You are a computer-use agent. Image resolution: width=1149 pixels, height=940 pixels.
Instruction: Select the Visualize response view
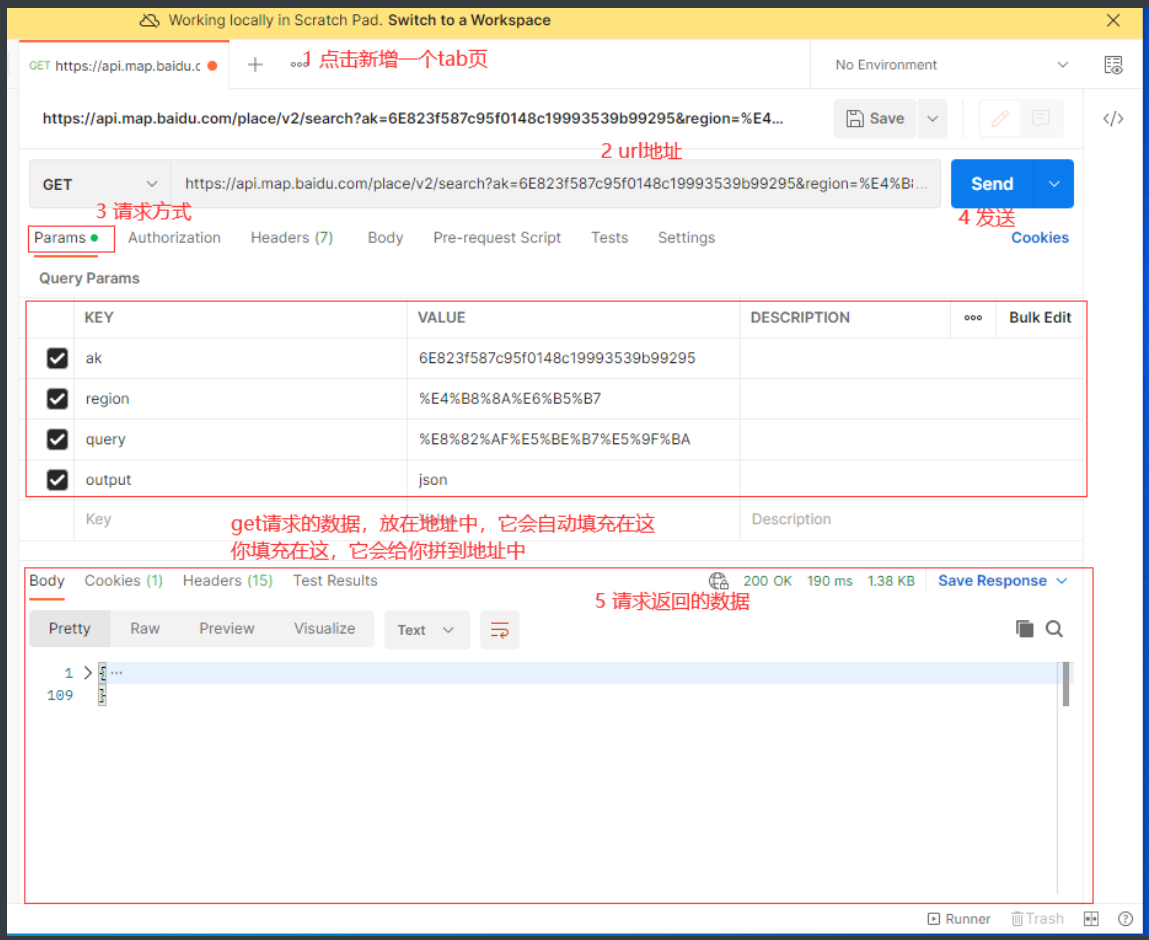coord(325,629)
